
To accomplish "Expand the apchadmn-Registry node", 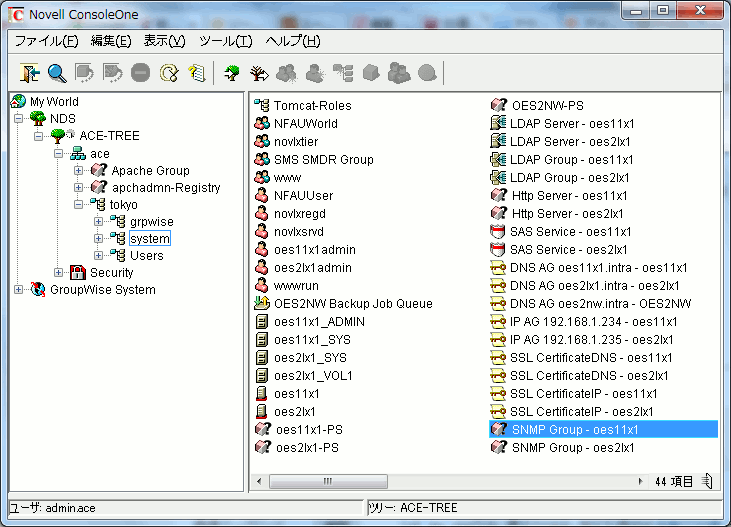I will tap(78, 187).
